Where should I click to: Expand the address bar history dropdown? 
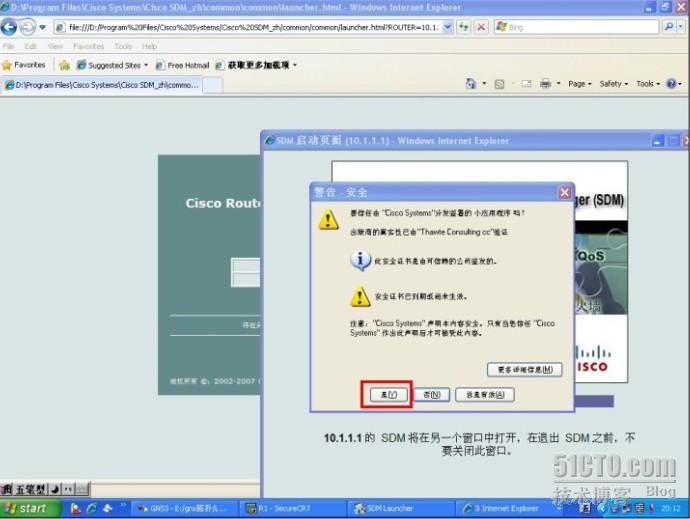[448, 27]
